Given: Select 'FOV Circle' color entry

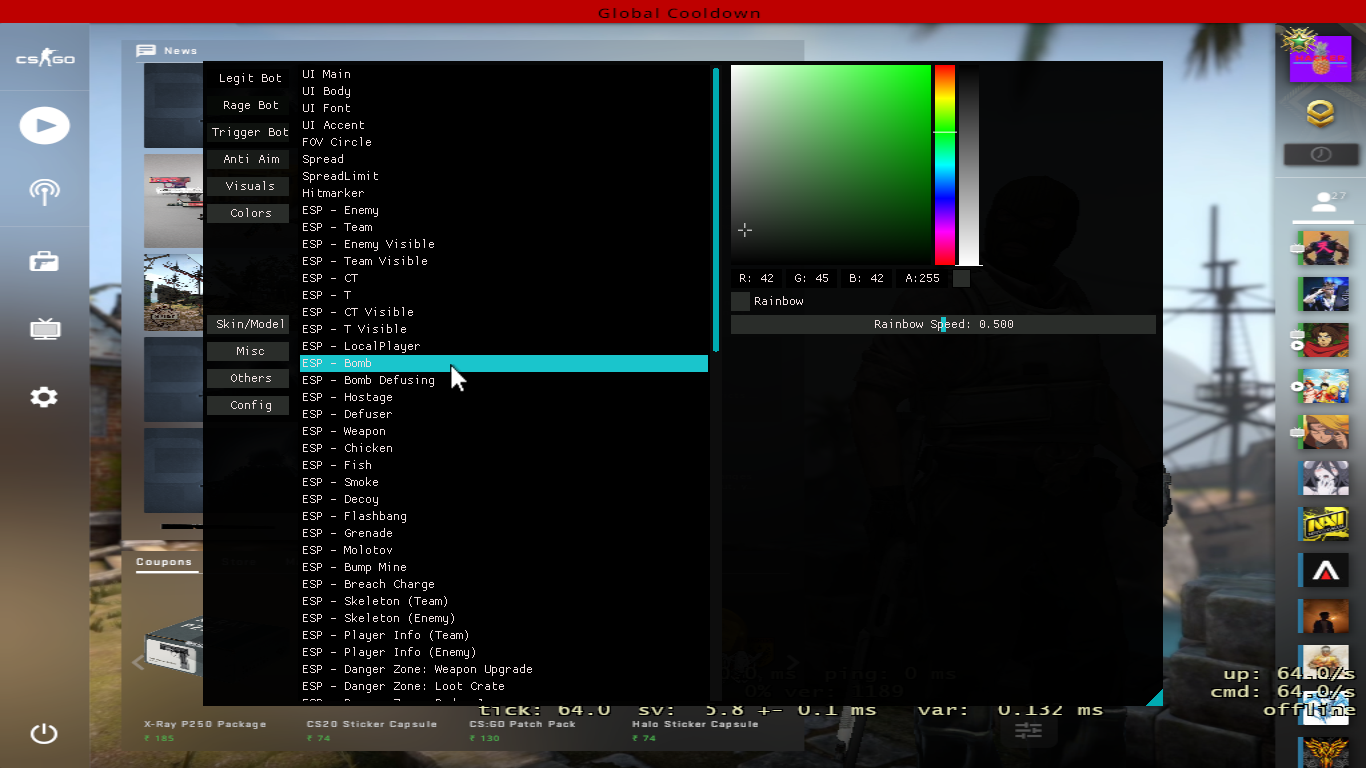Looking at the screenshot, I should pos(504,142).
